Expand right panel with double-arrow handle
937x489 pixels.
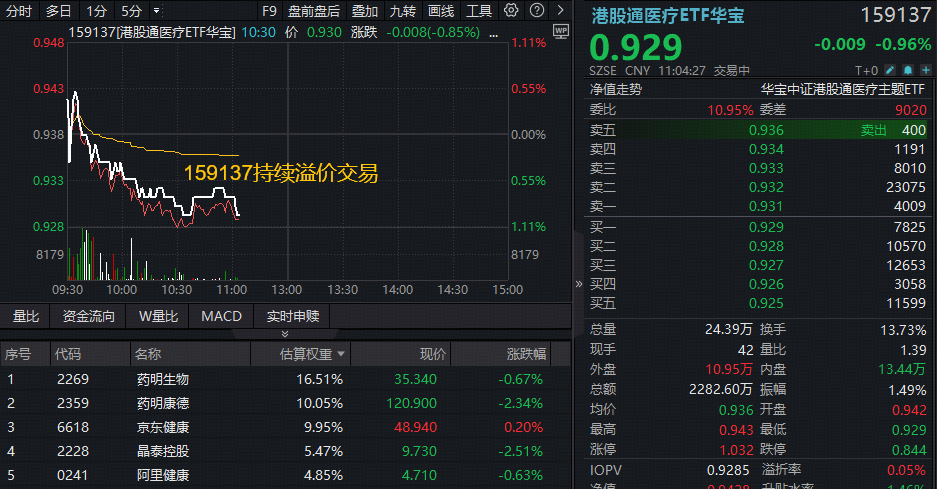click(x=579, y=283)
